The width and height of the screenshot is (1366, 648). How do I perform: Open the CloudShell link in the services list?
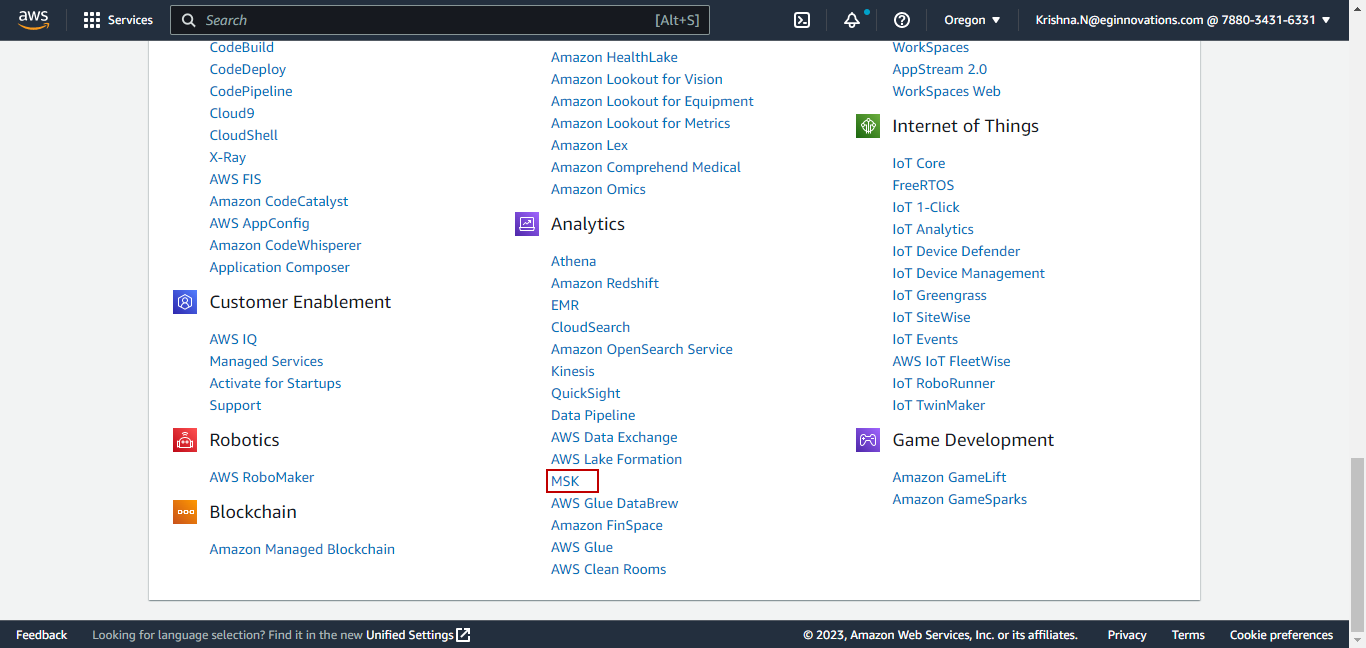[244, 135]
